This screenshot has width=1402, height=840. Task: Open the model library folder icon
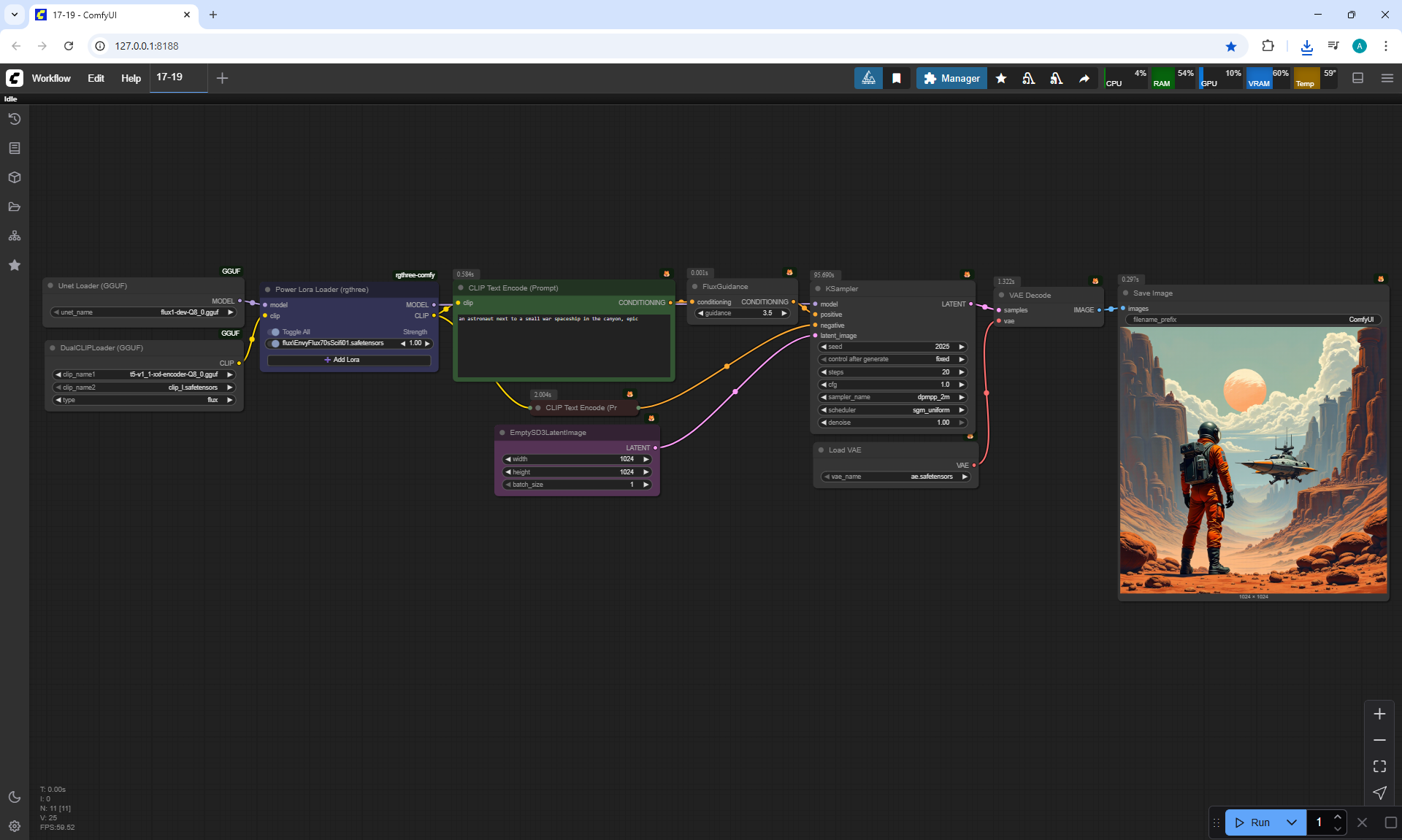point(15,207)
